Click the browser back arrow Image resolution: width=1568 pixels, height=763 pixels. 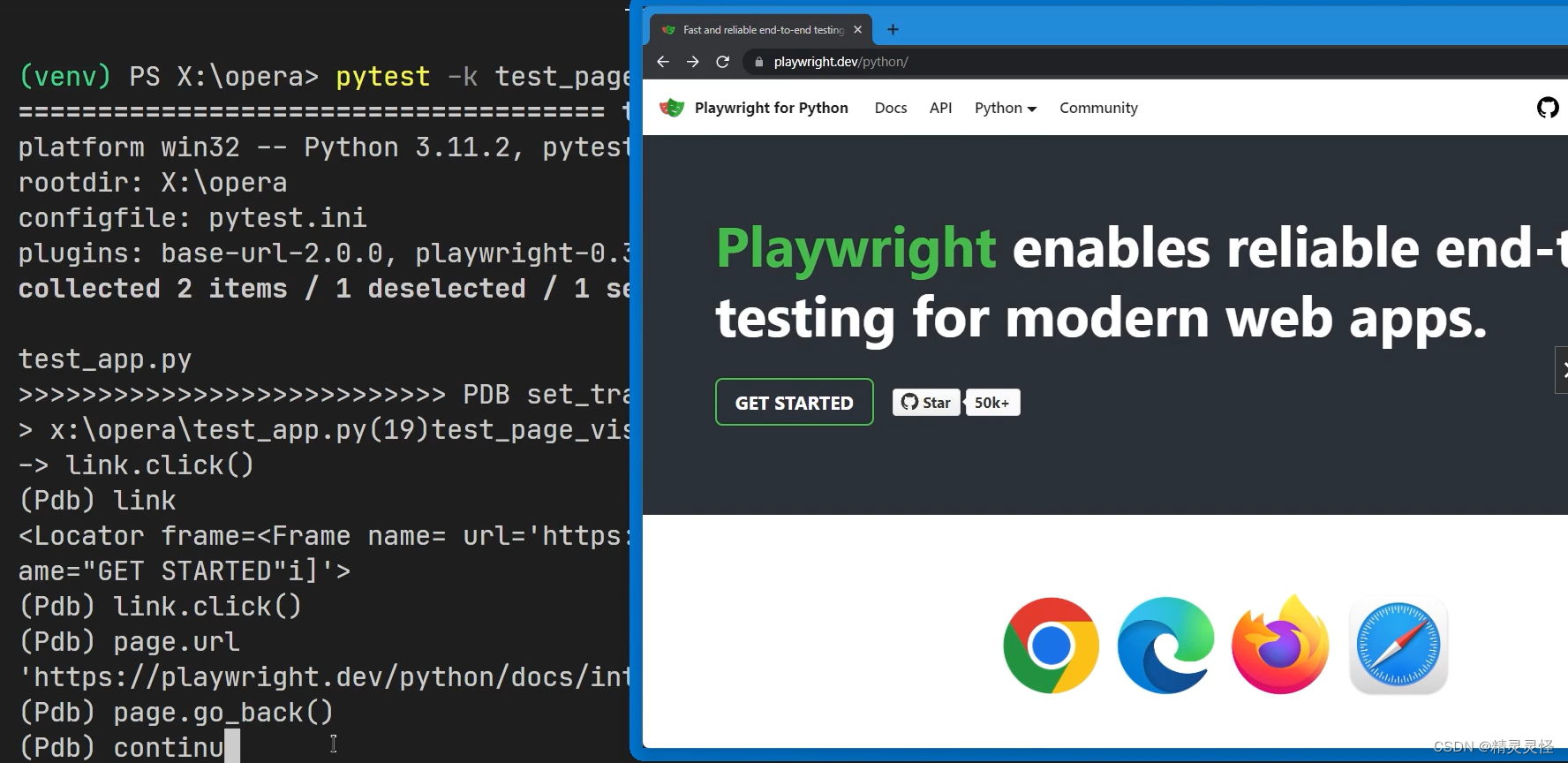(x=663, y=62)
